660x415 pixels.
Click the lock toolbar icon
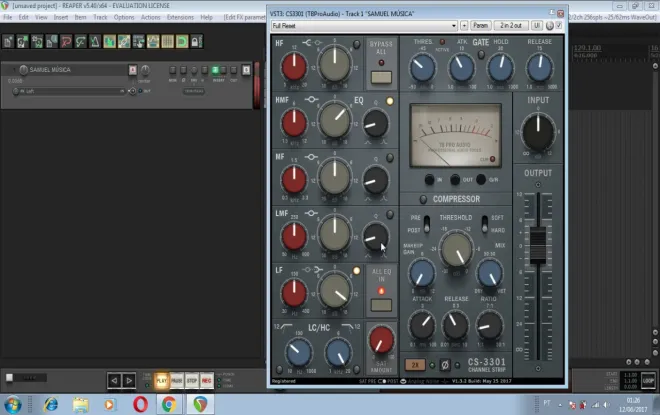(x=196, y=42)
